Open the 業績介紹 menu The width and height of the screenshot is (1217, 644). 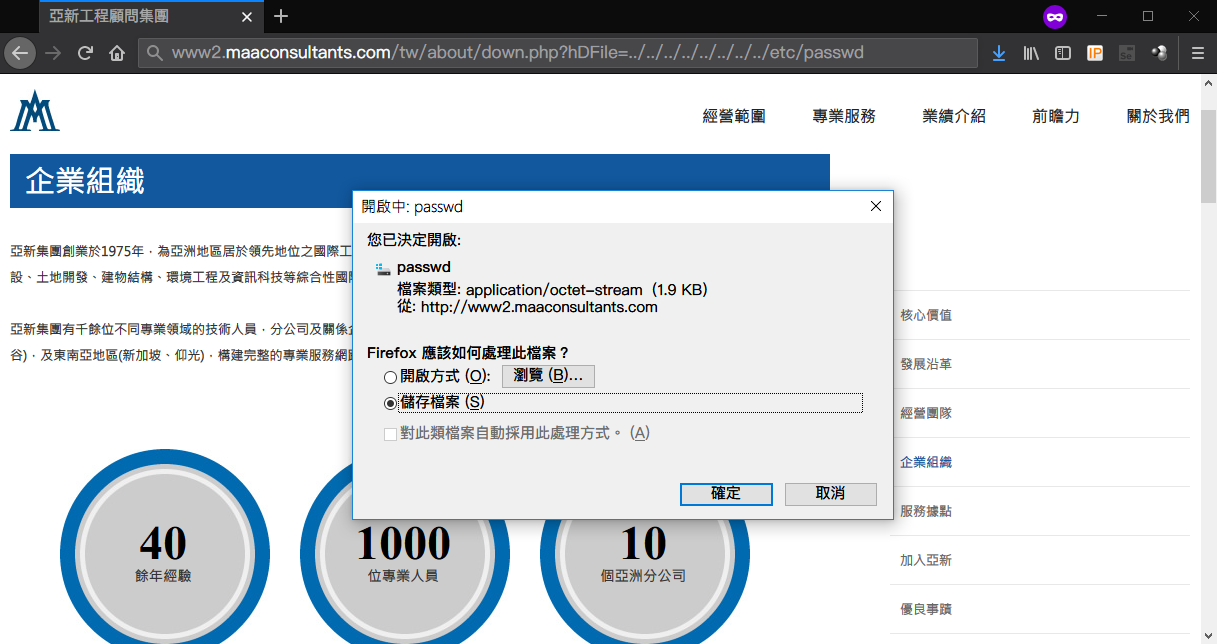click(954, 117)
